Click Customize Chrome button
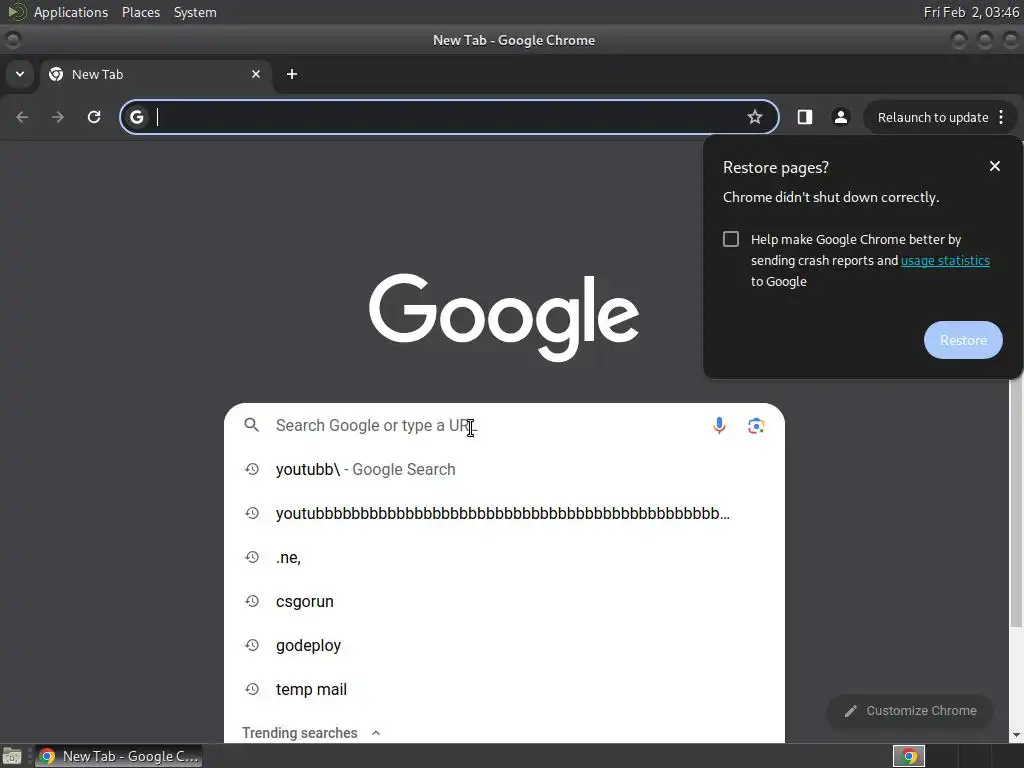Screen dimensions: 1024x768 coord(910,711)
